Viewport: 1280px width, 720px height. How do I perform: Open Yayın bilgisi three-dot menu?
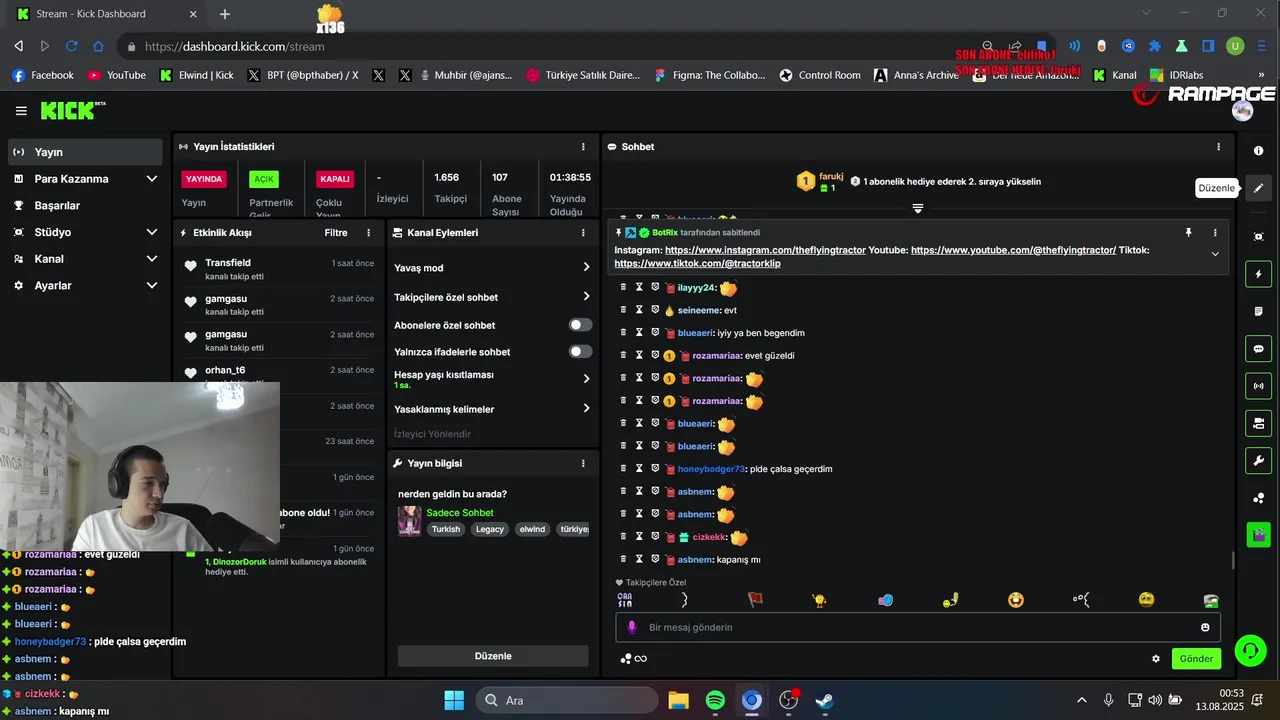[583, 464]
